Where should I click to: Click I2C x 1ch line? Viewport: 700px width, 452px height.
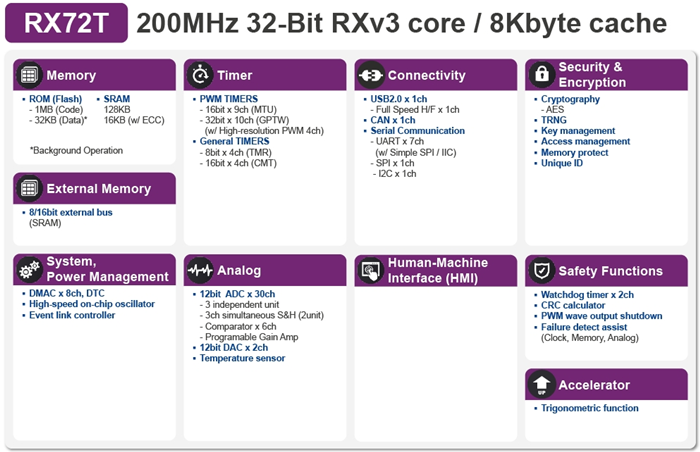point(397,174)
